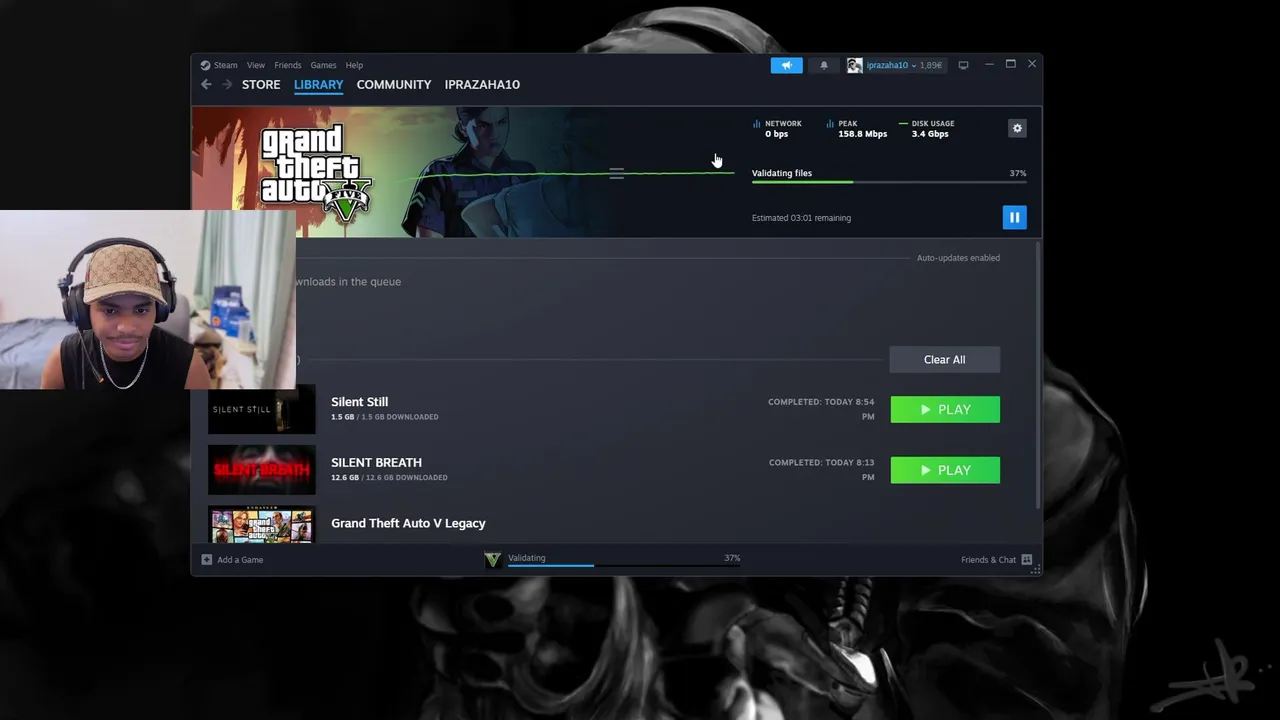Image resolution: width=1280 pixels, height=720 pixels.
Task: Close the Steam window
Action: [x=1032, y=64]
